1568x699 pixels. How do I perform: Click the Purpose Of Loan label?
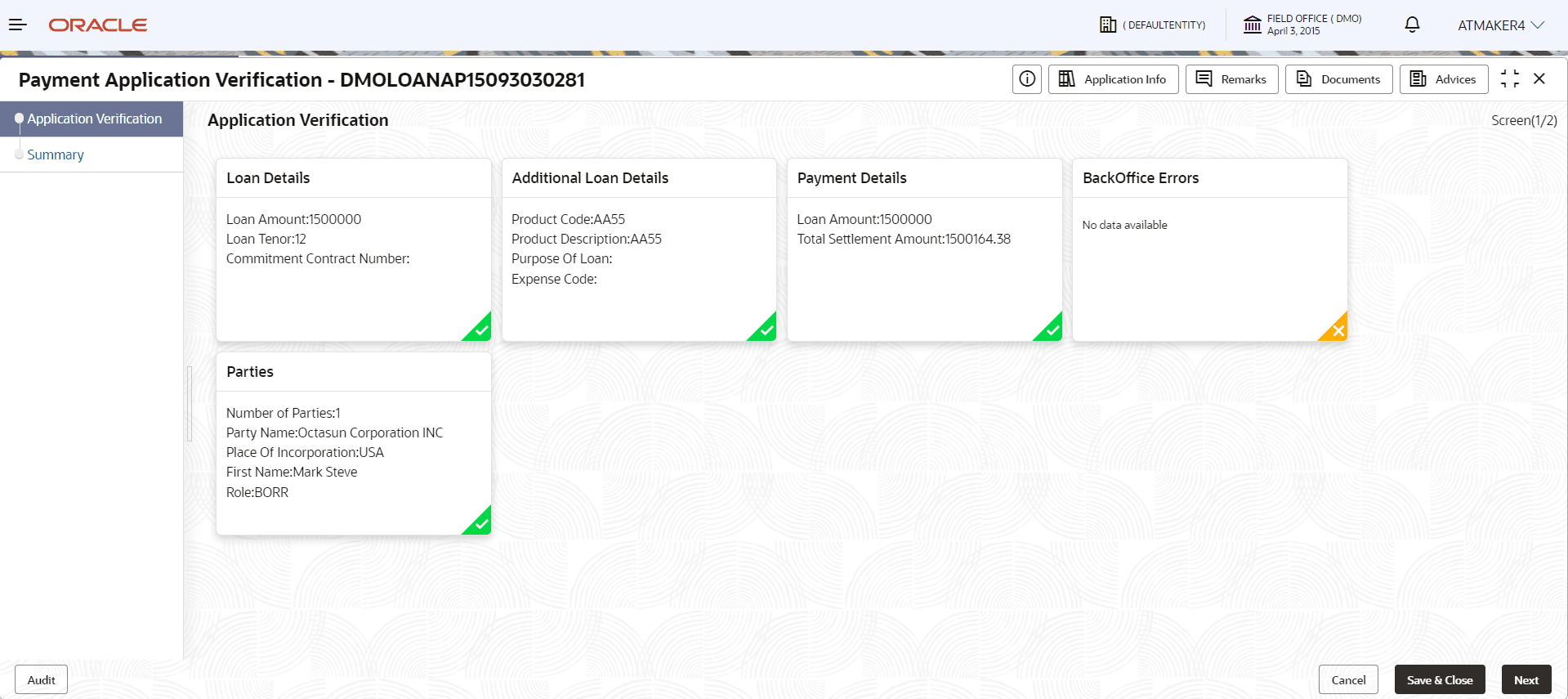pyautogui.click(x=561, y=259)
